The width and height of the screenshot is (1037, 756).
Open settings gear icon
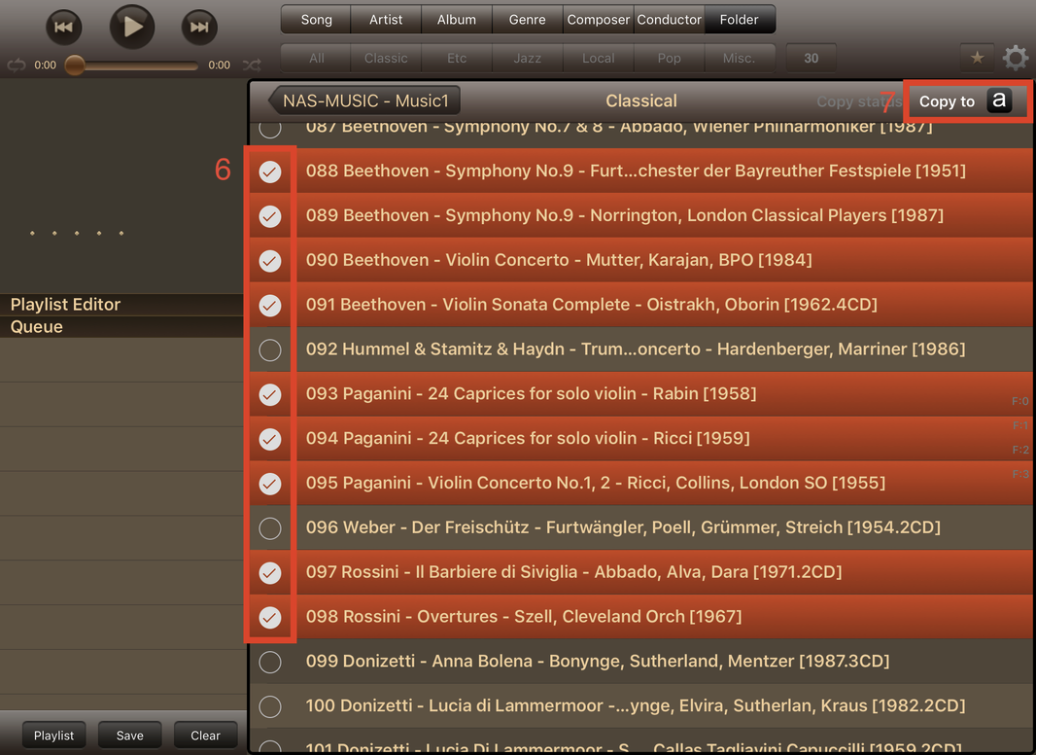(1015, 58)
